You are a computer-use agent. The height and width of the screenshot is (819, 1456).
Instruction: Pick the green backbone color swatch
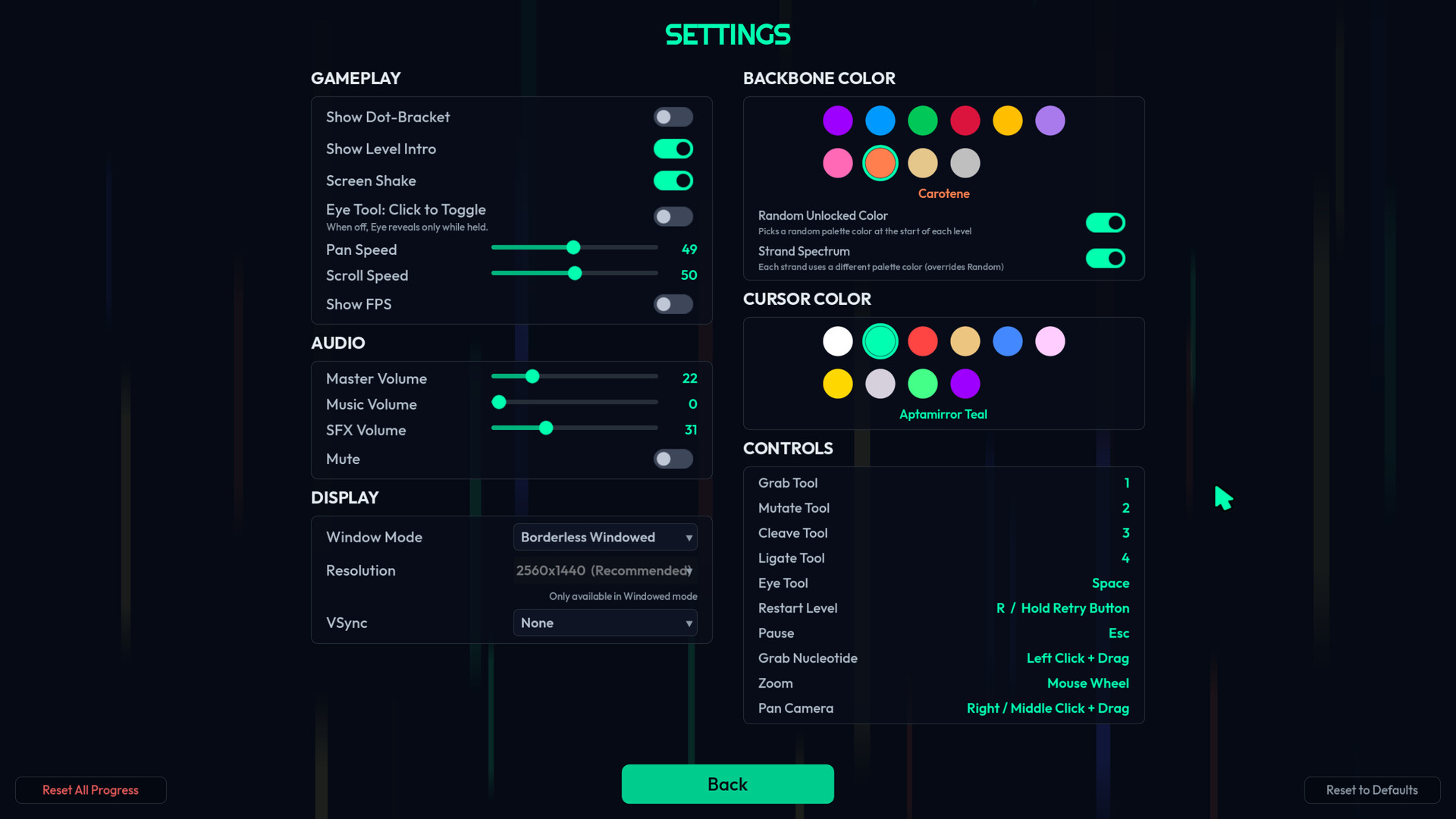pyautogui.click(x=923, y=121)
